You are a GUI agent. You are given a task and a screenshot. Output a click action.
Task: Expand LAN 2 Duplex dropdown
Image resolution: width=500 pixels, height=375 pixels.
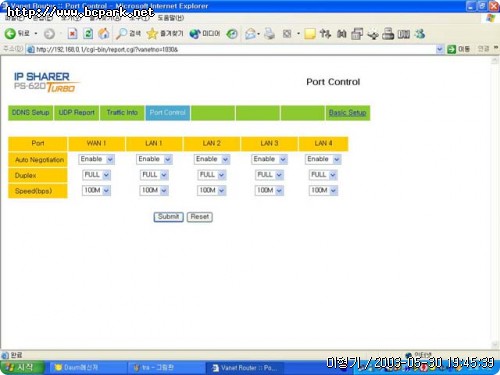tap(212, 175)
